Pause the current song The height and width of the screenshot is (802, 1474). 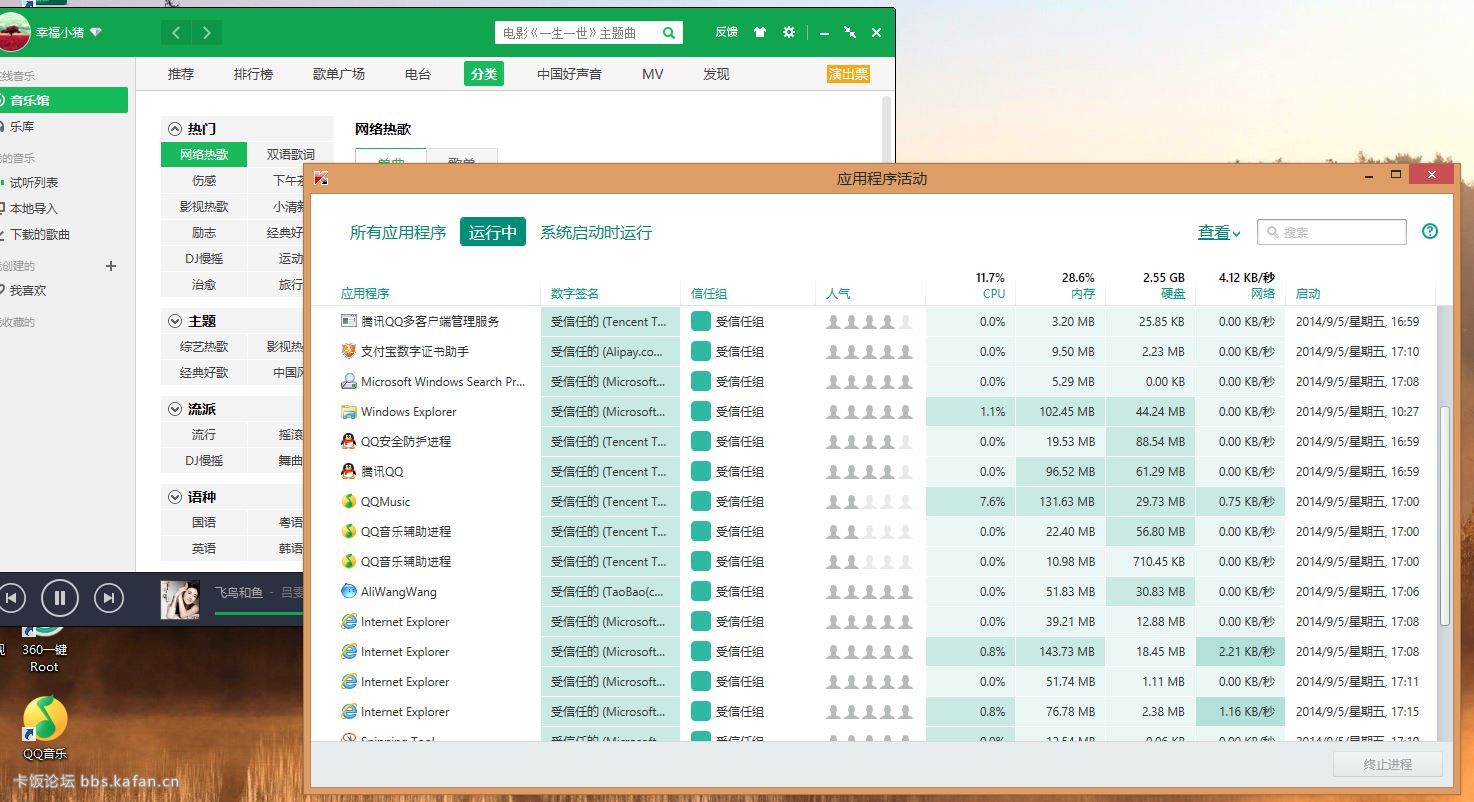click(60, 598)
